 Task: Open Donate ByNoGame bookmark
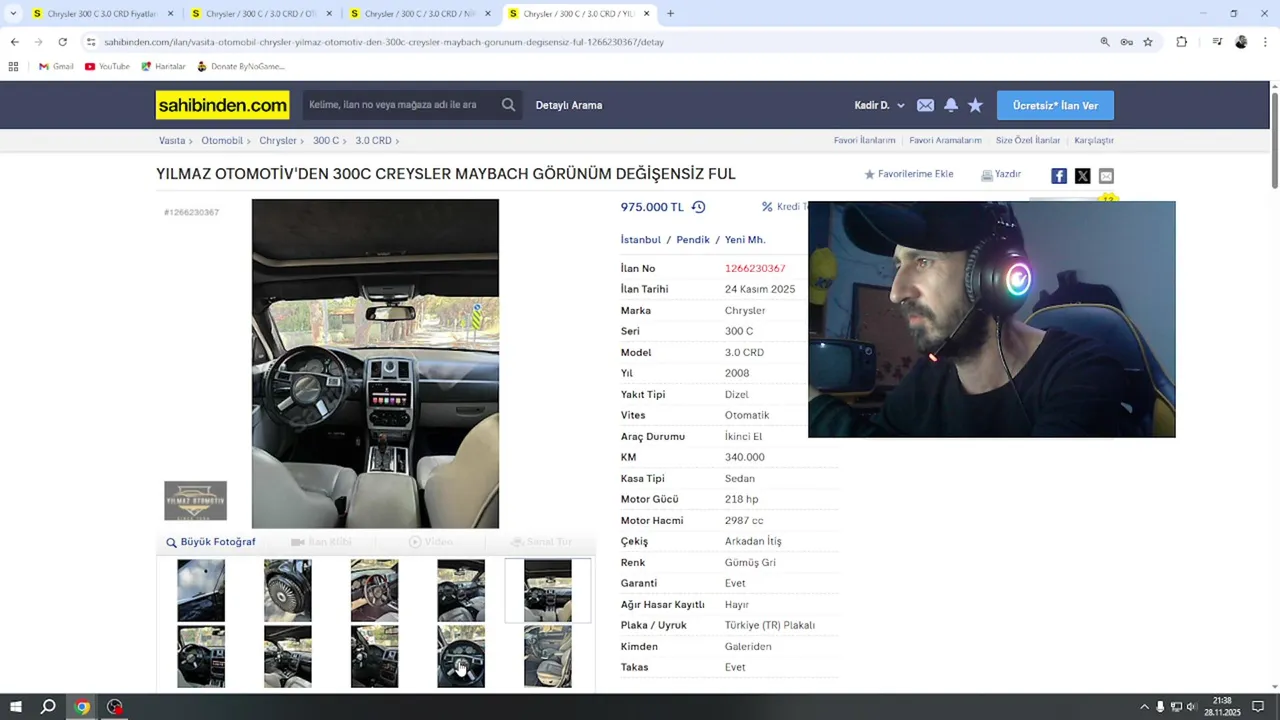tap(241, 66)
